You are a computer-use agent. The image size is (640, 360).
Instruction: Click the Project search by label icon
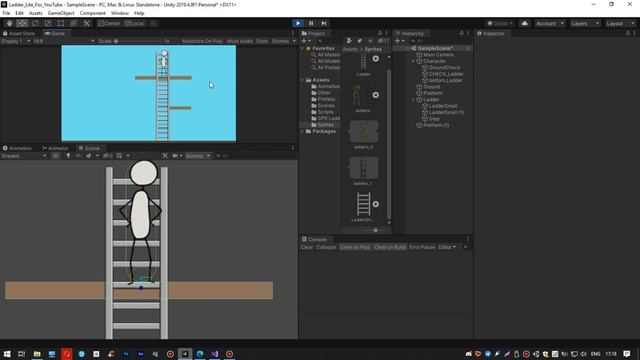(x=359, y=41)
